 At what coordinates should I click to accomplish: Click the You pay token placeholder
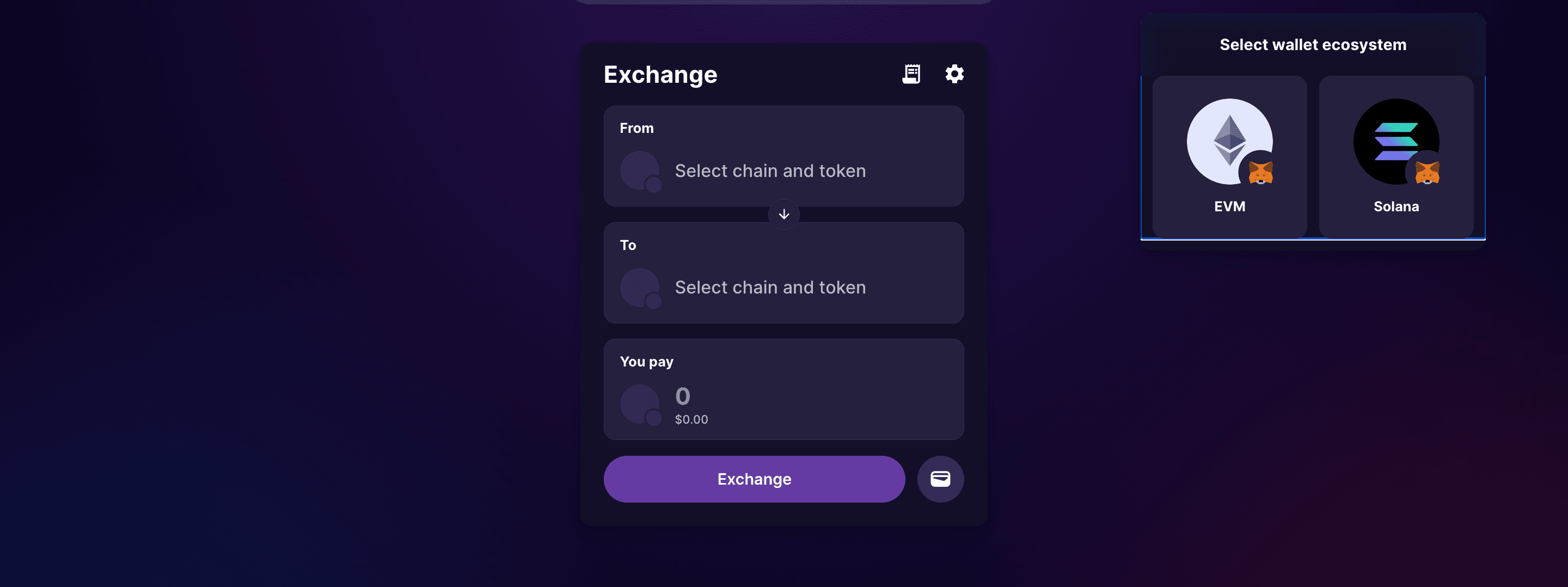pos(640,405)
